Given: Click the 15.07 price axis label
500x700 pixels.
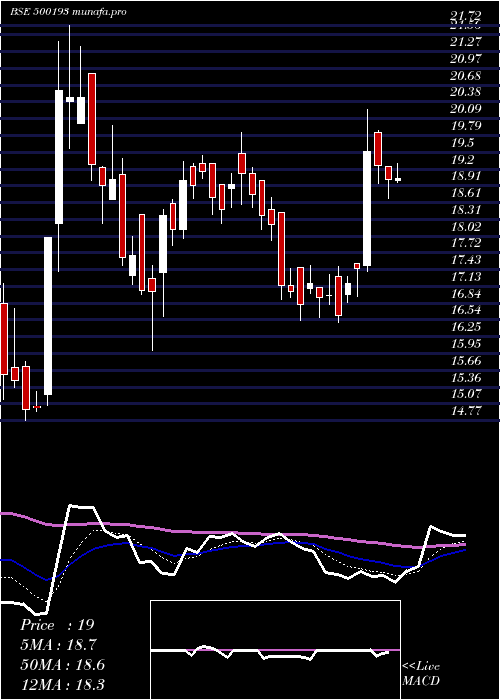Looking at the screenshot, I should point(466,394).
